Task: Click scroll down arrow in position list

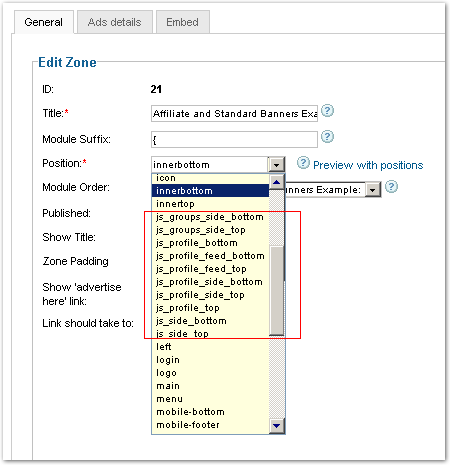Action: pyautogui.click(x=276, y=426)
